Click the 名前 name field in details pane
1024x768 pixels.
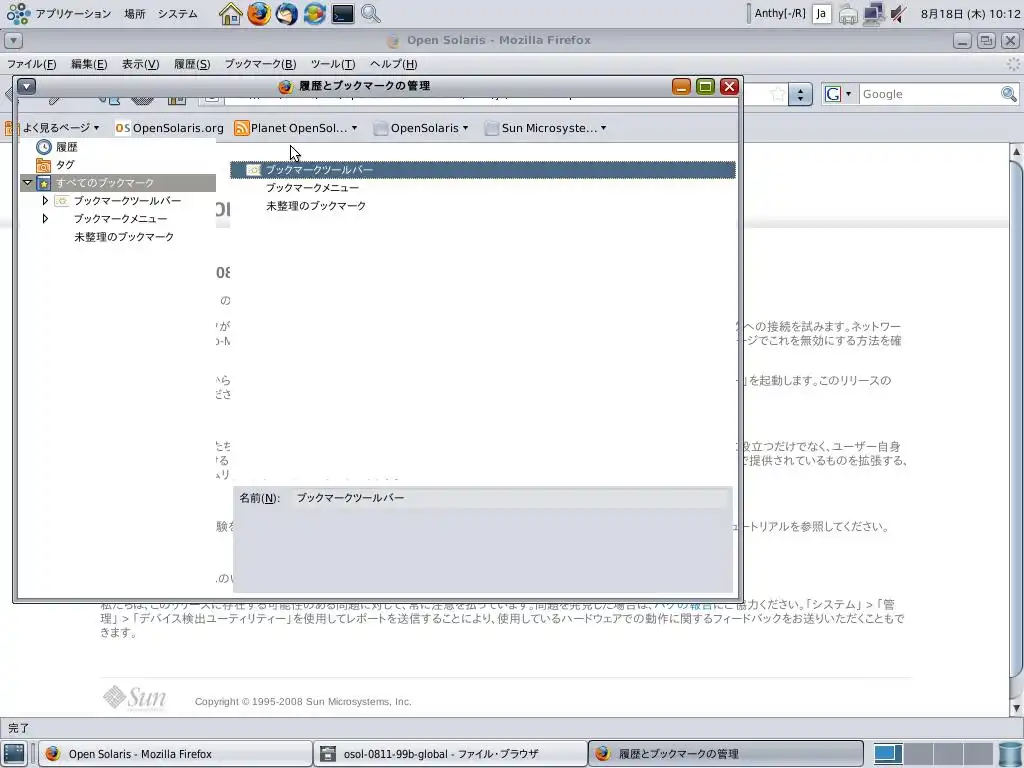pos(511,498)
